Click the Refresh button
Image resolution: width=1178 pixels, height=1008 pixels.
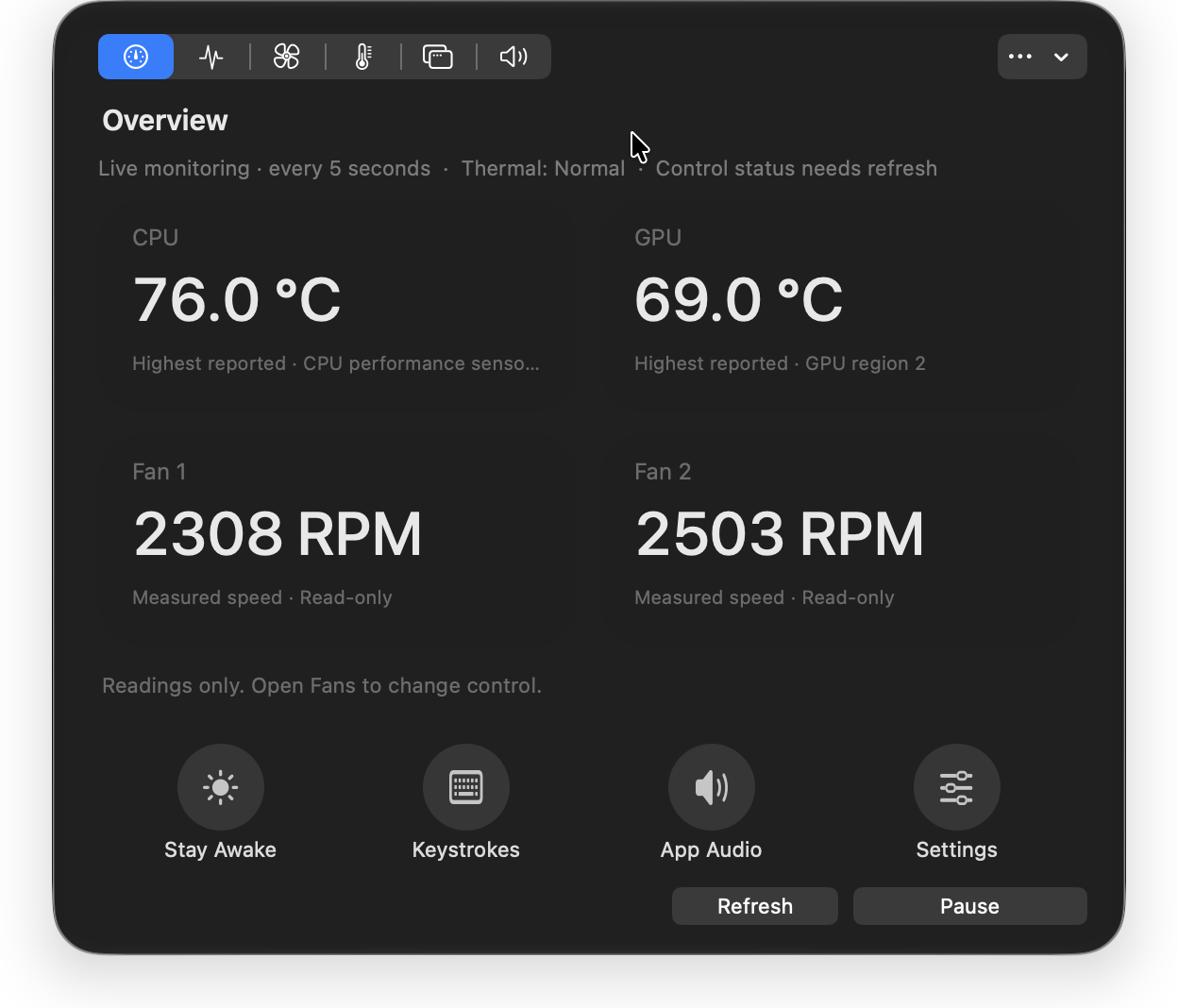pyautogui.click(x=755, y=906)
